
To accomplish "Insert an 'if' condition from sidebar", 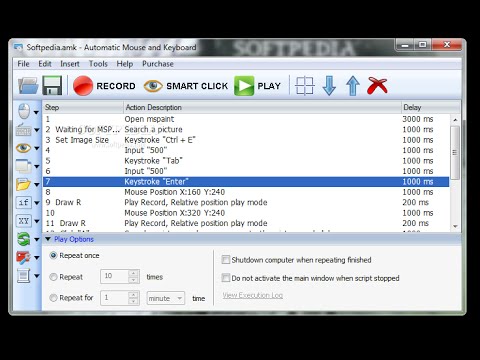I will 24,202.
